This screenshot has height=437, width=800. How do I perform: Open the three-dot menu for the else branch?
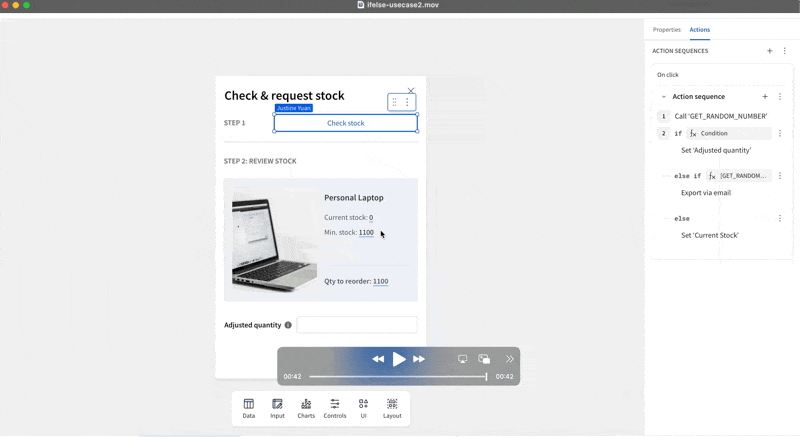click(780, 218)
